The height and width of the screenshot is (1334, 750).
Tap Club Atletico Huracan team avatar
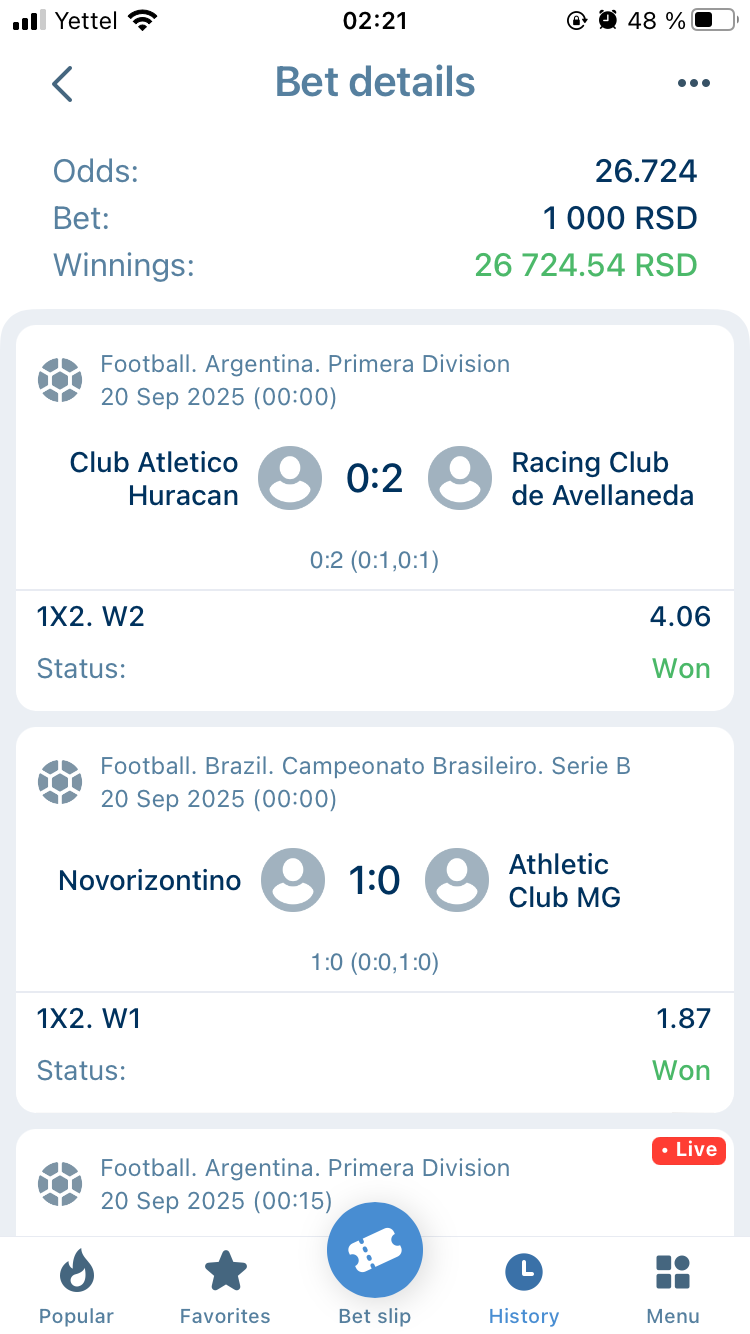coord(290,478)
